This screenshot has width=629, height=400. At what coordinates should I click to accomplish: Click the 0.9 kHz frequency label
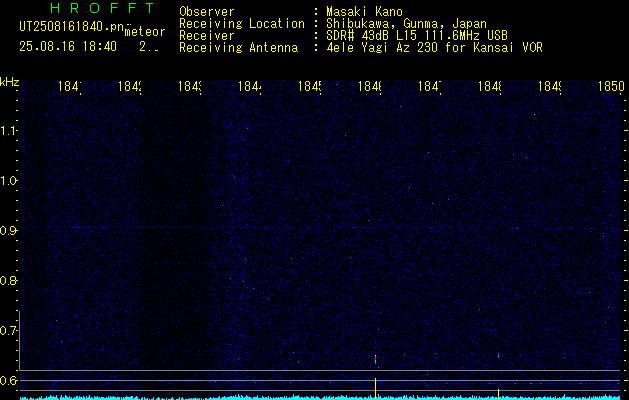(8, 231)
